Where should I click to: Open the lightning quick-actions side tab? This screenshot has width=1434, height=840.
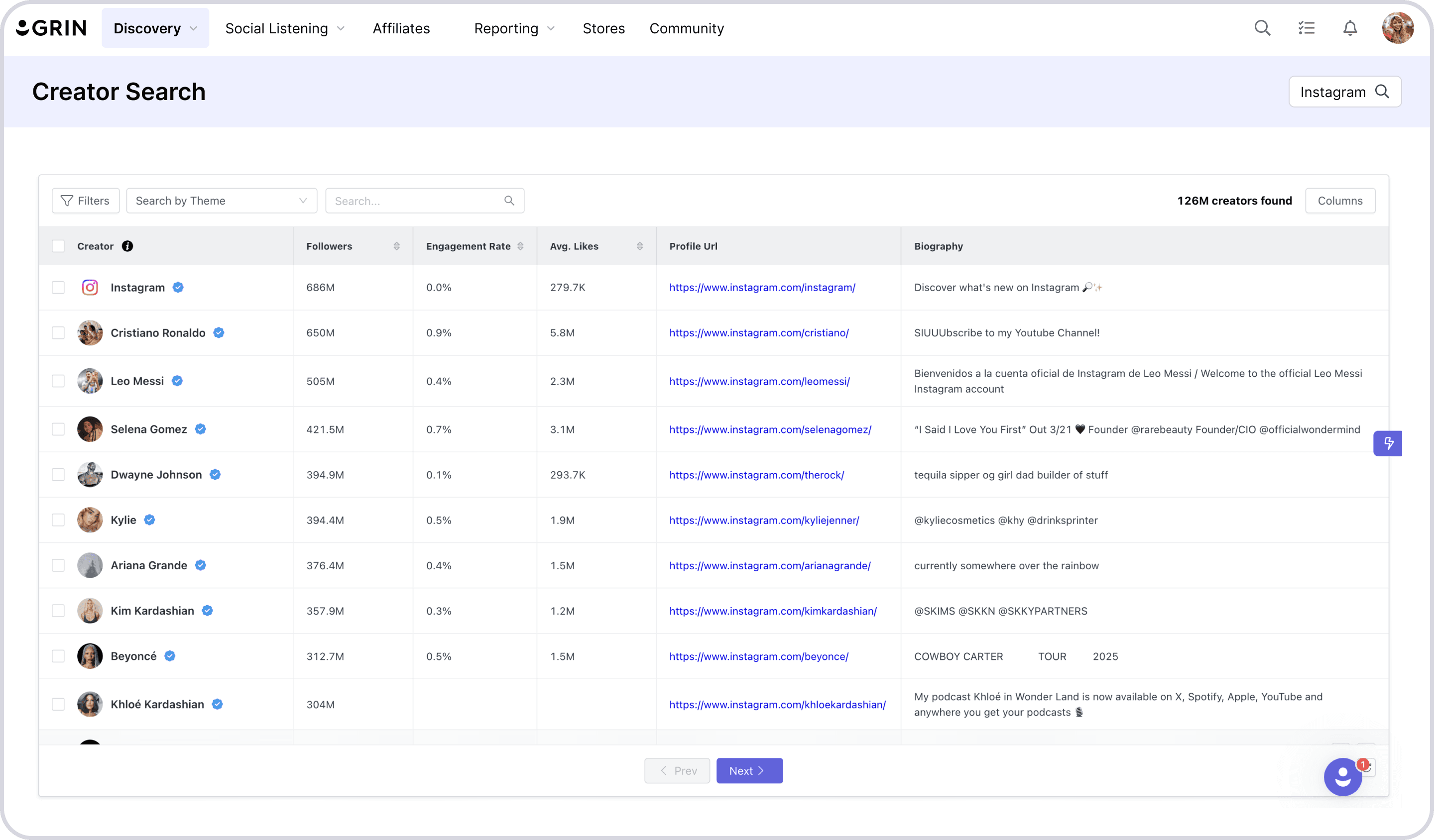(x=1387, y=443)
